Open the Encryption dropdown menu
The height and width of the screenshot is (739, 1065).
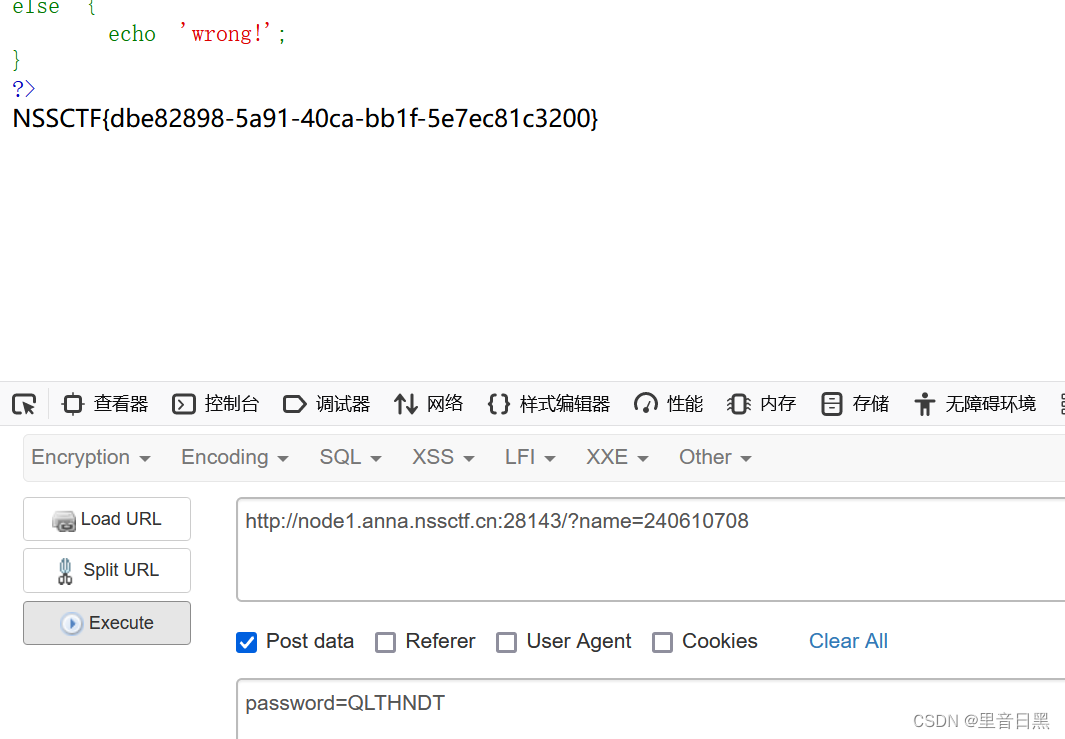pyautogui.click(x=90, y=457)
